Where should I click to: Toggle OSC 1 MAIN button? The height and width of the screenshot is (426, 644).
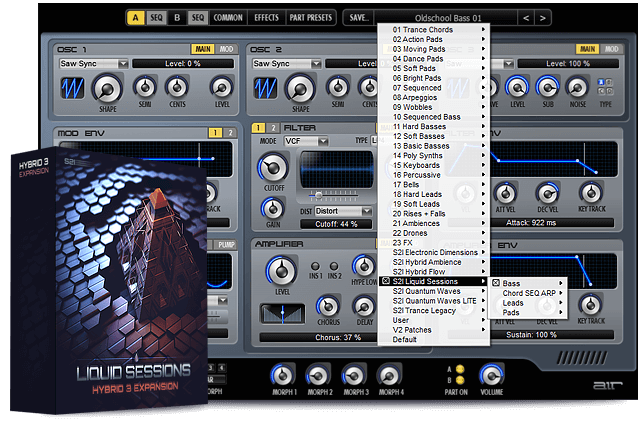tap(203, 49)
